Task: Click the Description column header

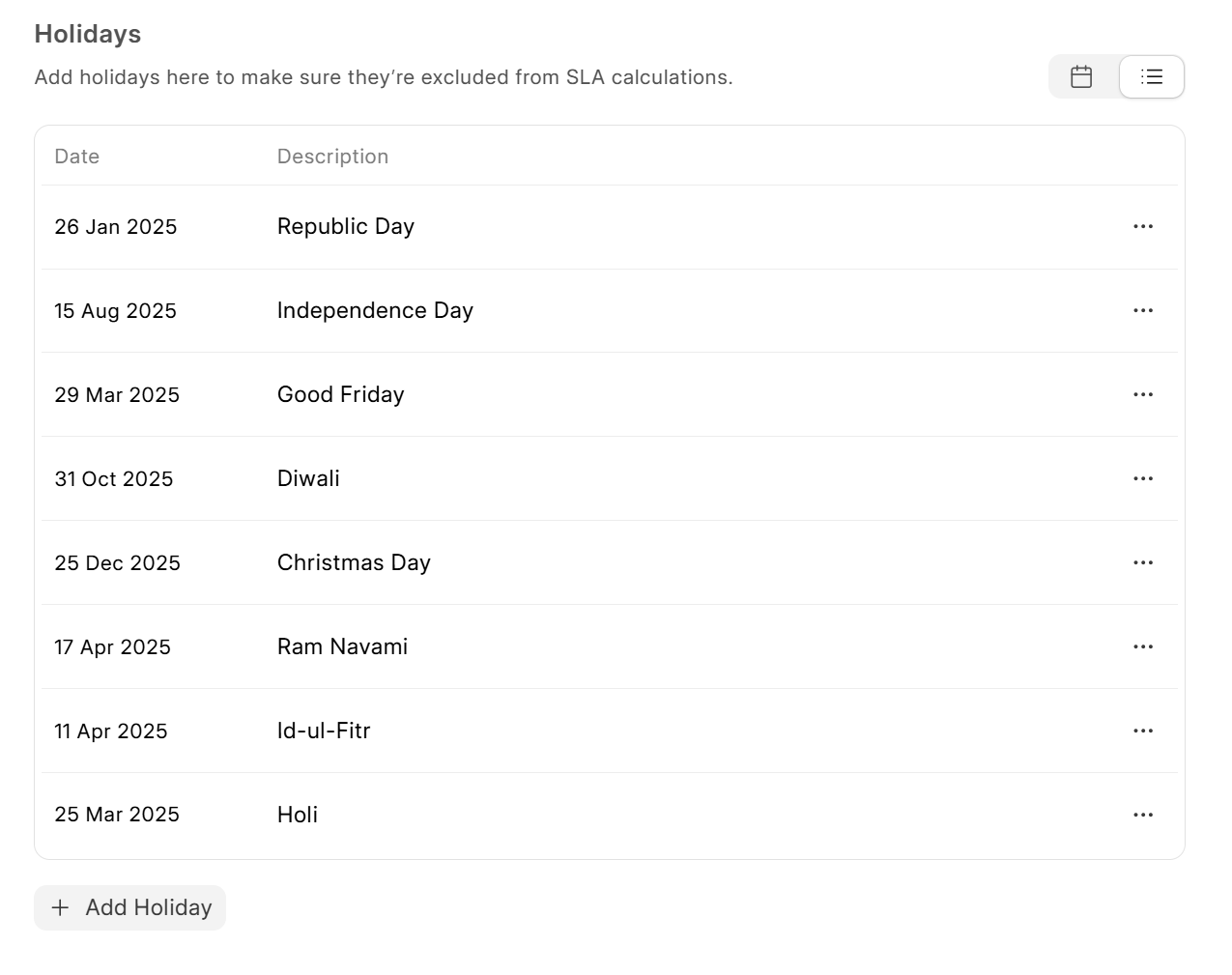Action: click(x=332, y=157)
